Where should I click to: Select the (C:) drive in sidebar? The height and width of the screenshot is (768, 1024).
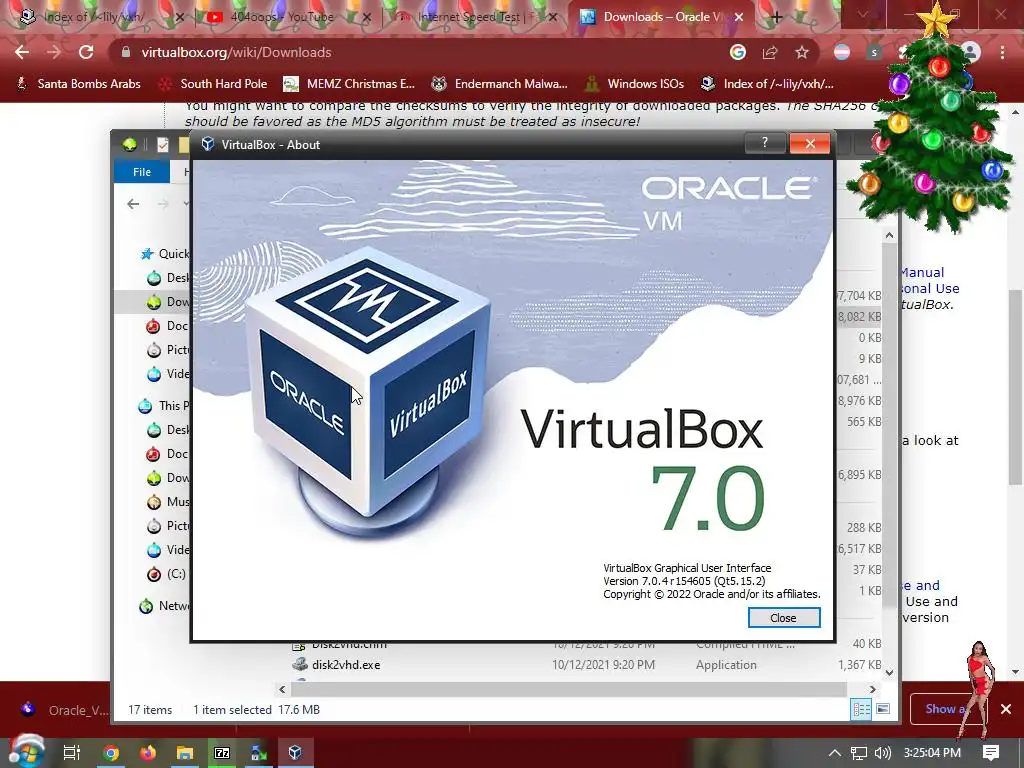point(166,574)
